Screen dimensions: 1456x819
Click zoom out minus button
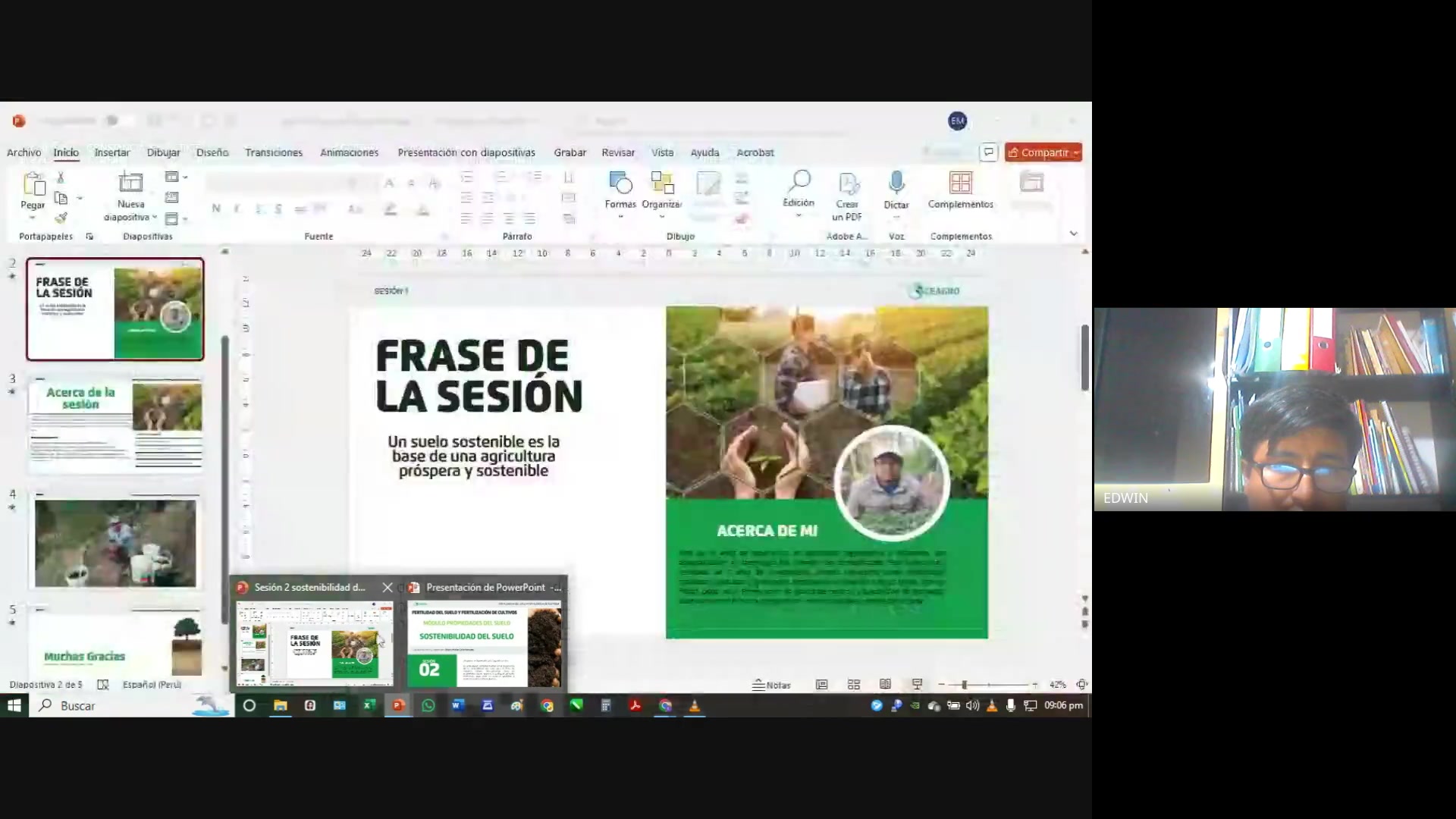pos(942,685)
